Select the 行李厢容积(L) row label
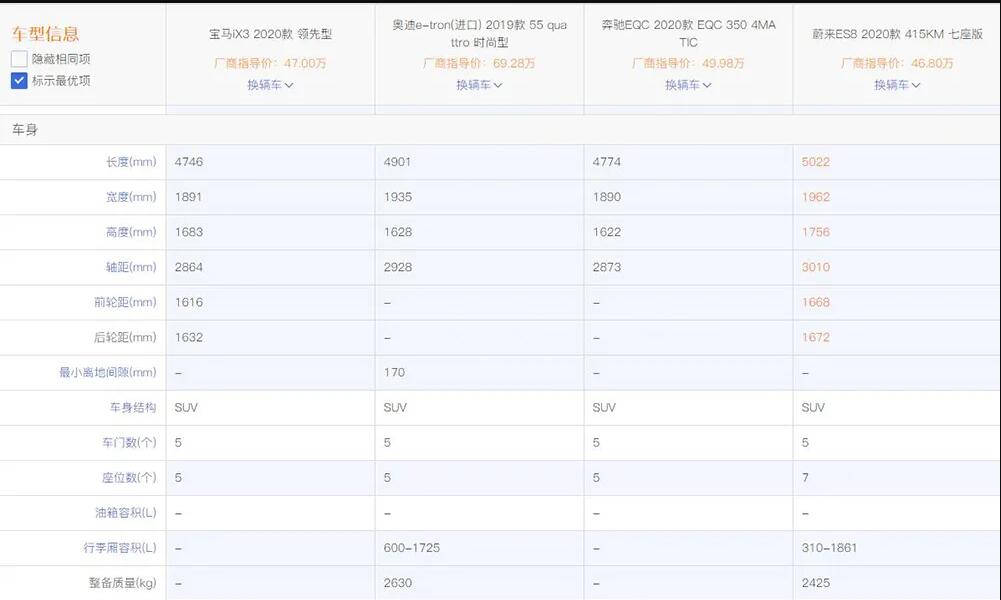 pyautogui.click(x=120, y=548)
